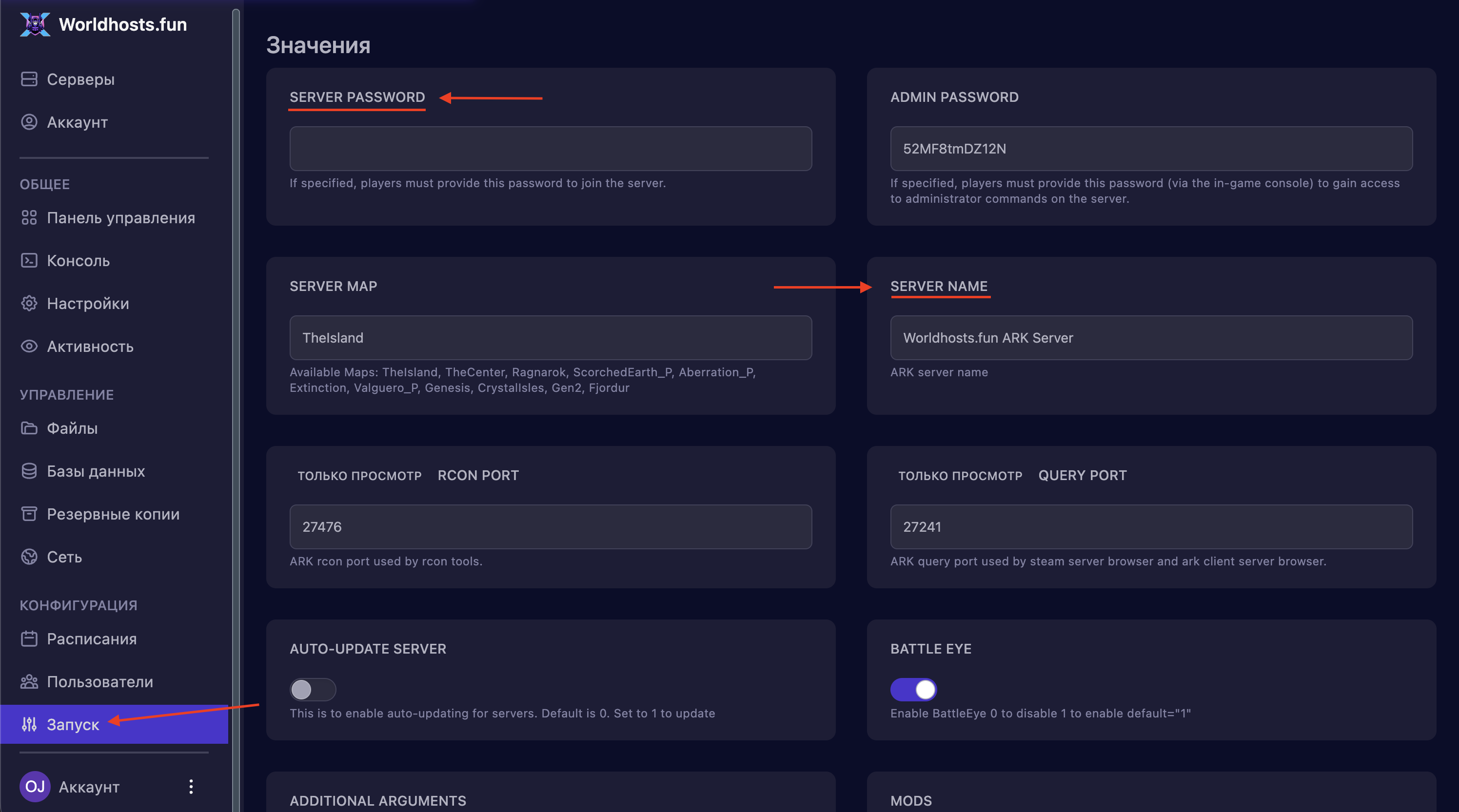Click the Server Name input field
Image resolution: width=1459 pixels, height=812 pixels.
[x=1151, y=337]
